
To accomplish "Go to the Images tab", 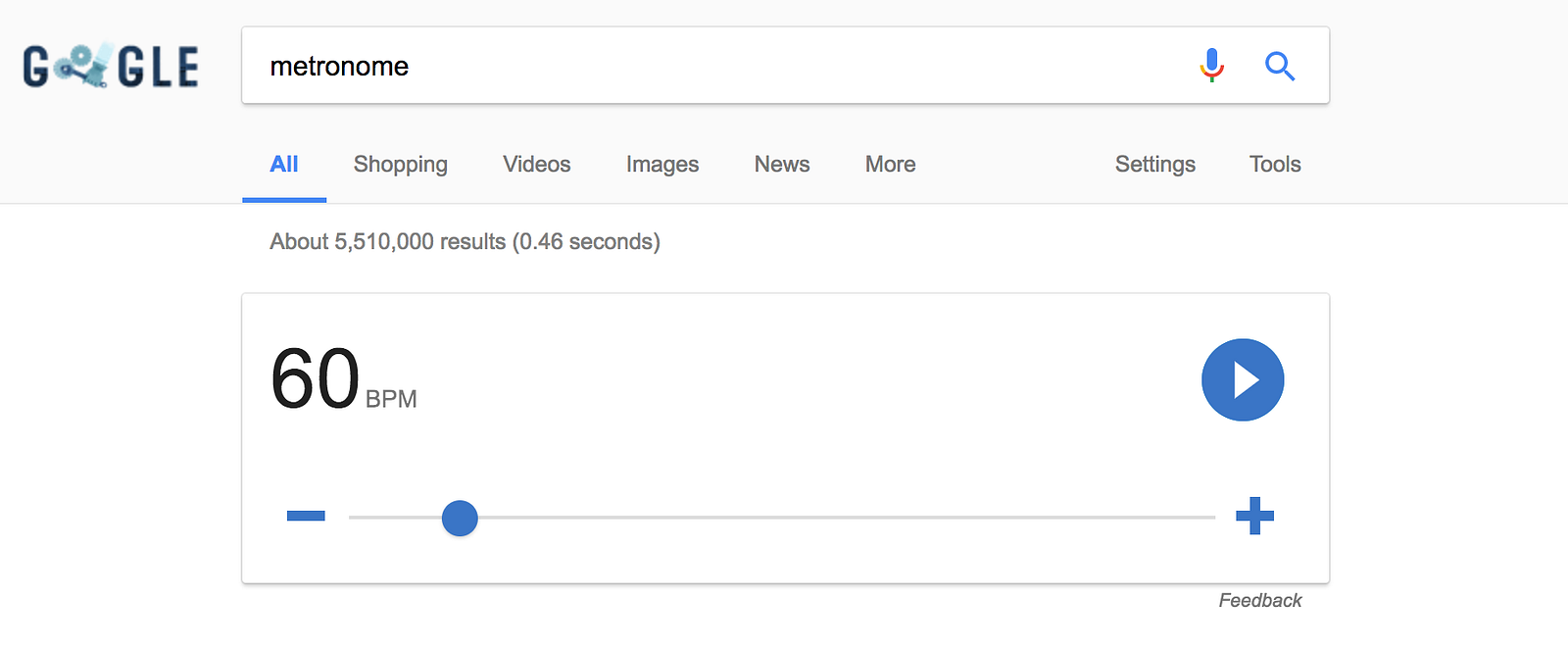I will 662,165.
